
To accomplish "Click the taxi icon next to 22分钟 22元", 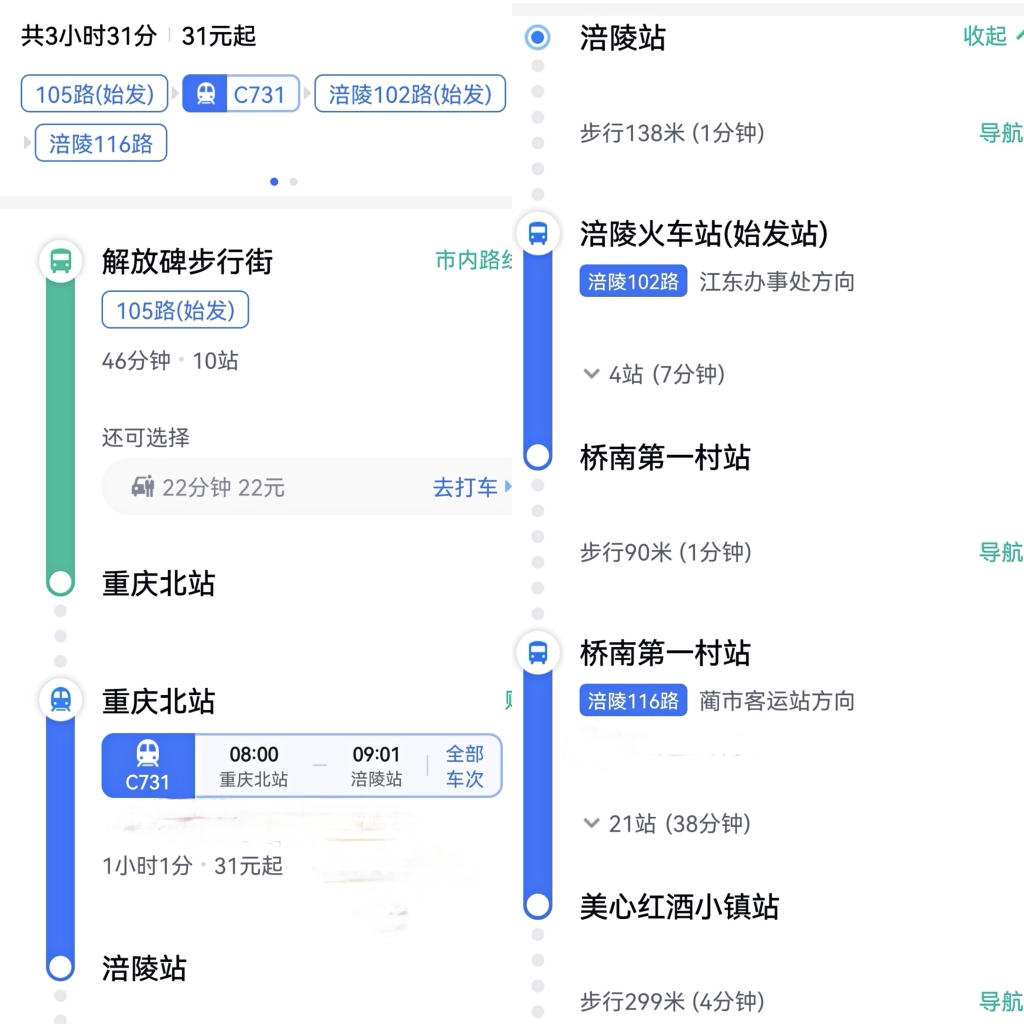I will pos(143,488).
